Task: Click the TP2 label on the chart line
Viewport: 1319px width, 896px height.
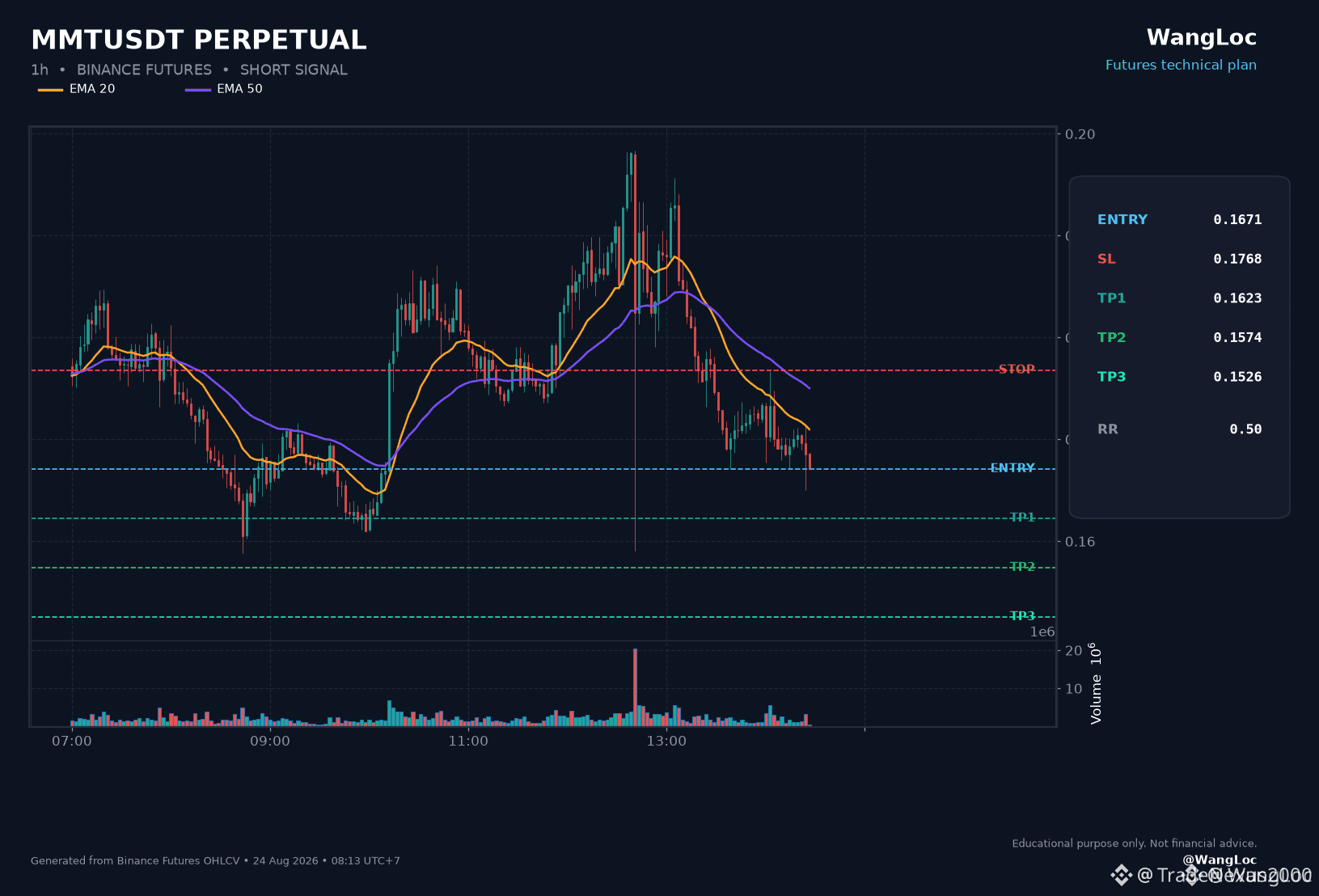Action: [1022, 567]
